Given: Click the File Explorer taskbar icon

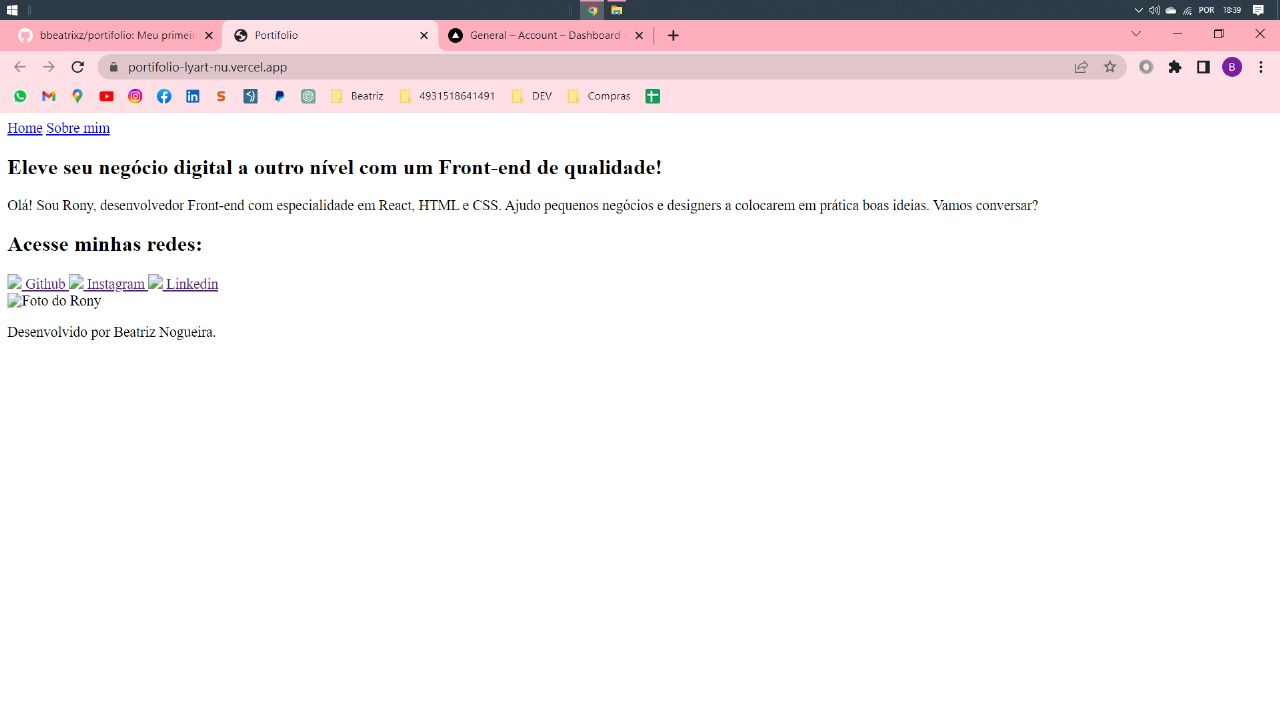Looking at the screenshot, I should point(616,10).
